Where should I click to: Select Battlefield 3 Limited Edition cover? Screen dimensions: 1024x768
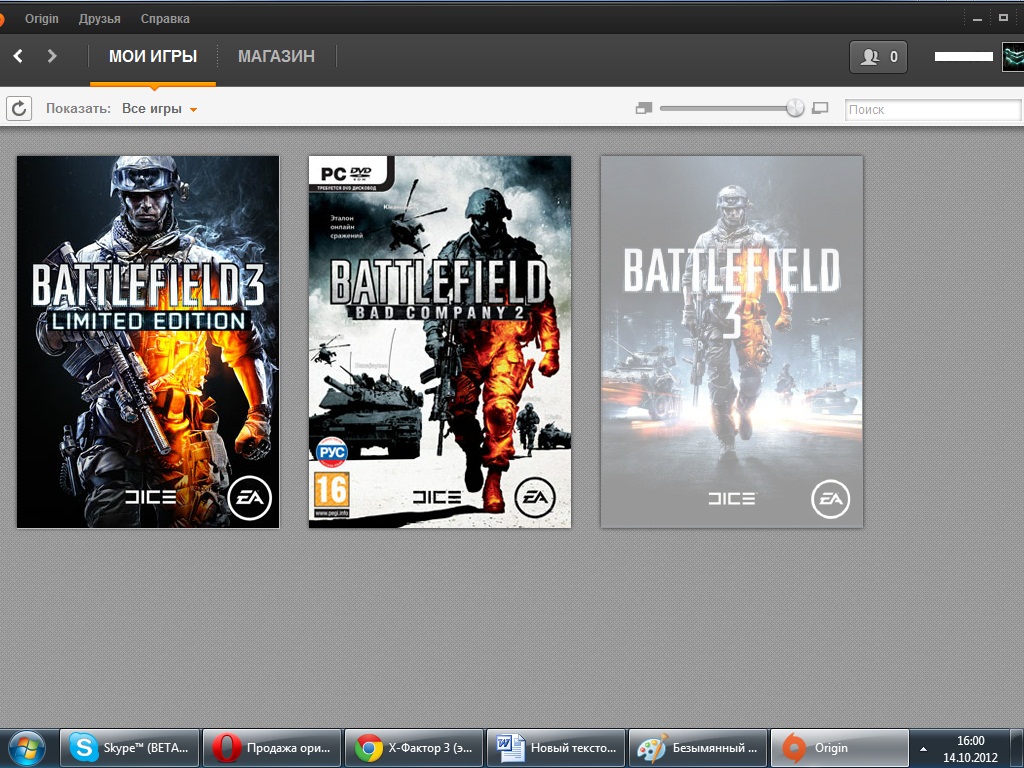[148, 342]
